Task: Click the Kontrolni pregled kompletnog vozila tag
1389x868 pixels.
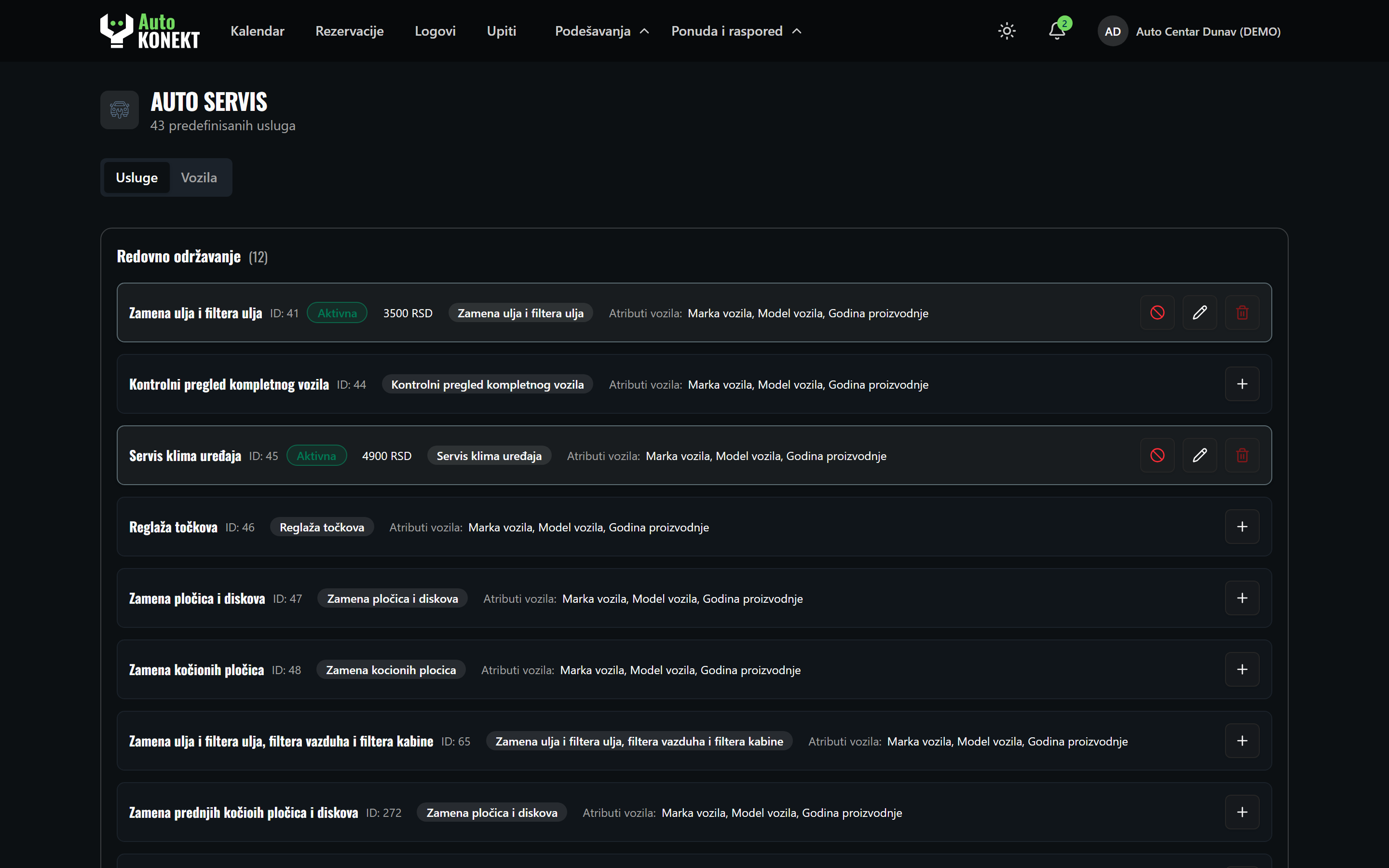Action: click(487, 385)
